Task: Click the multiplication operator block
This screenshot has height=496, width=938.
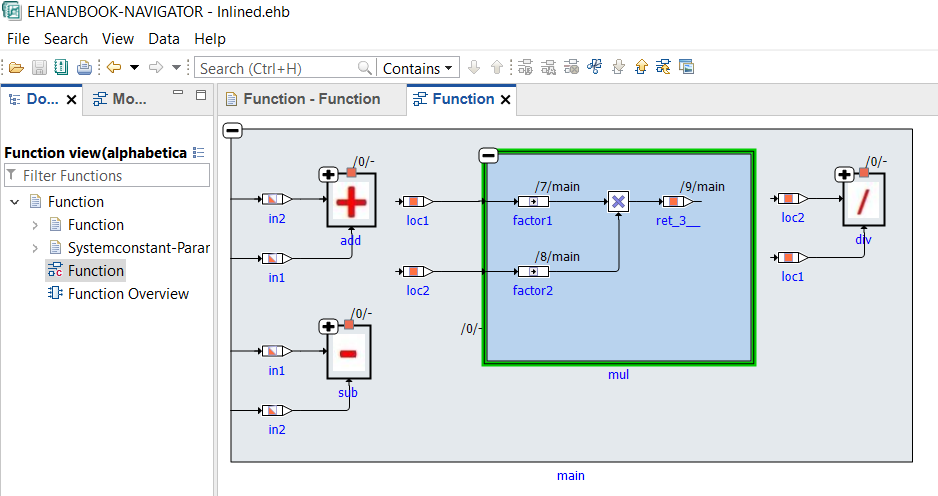Action: tap(618, 201)
